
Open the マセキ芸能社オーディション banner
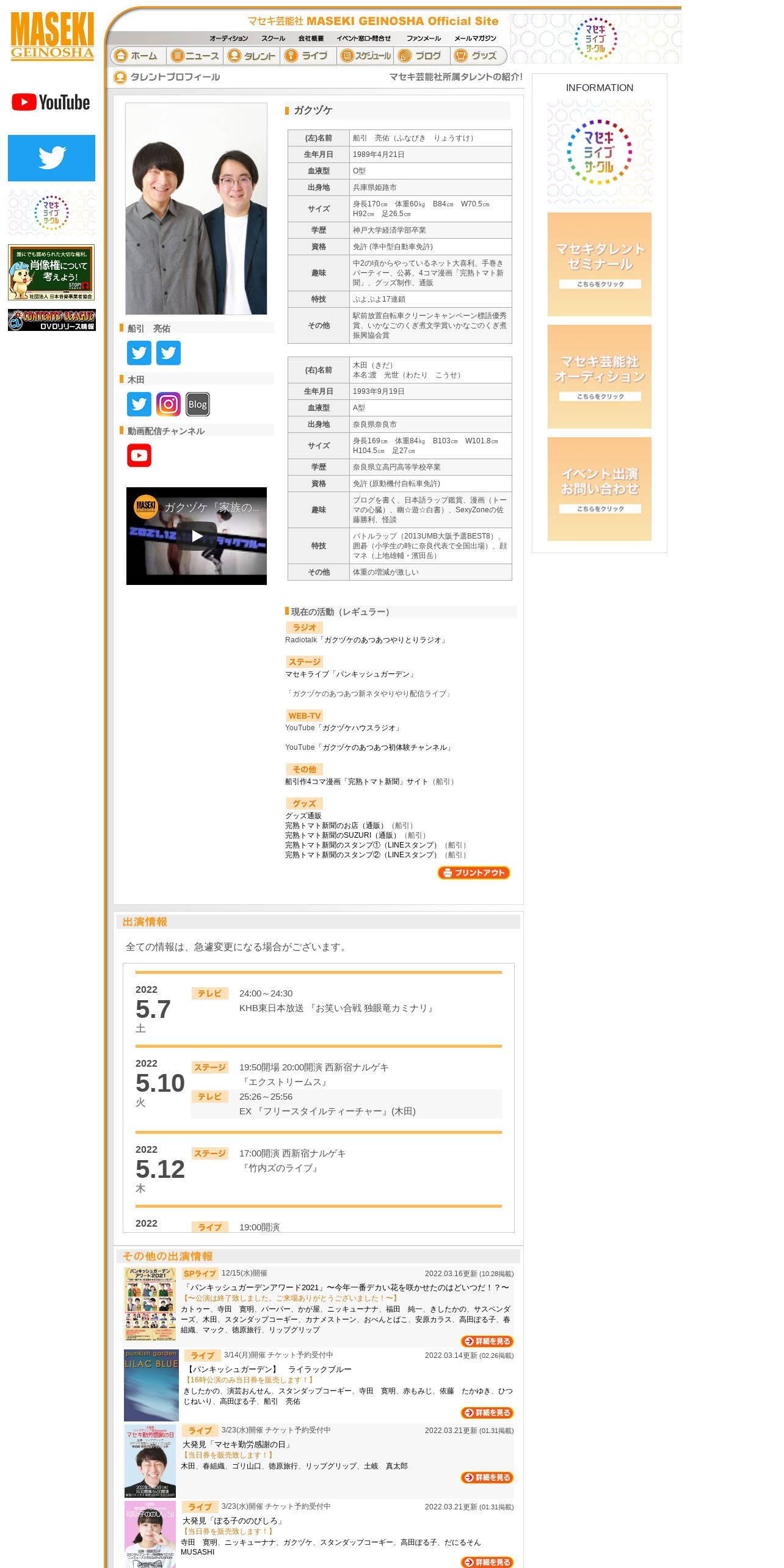(x=600, y=377)
